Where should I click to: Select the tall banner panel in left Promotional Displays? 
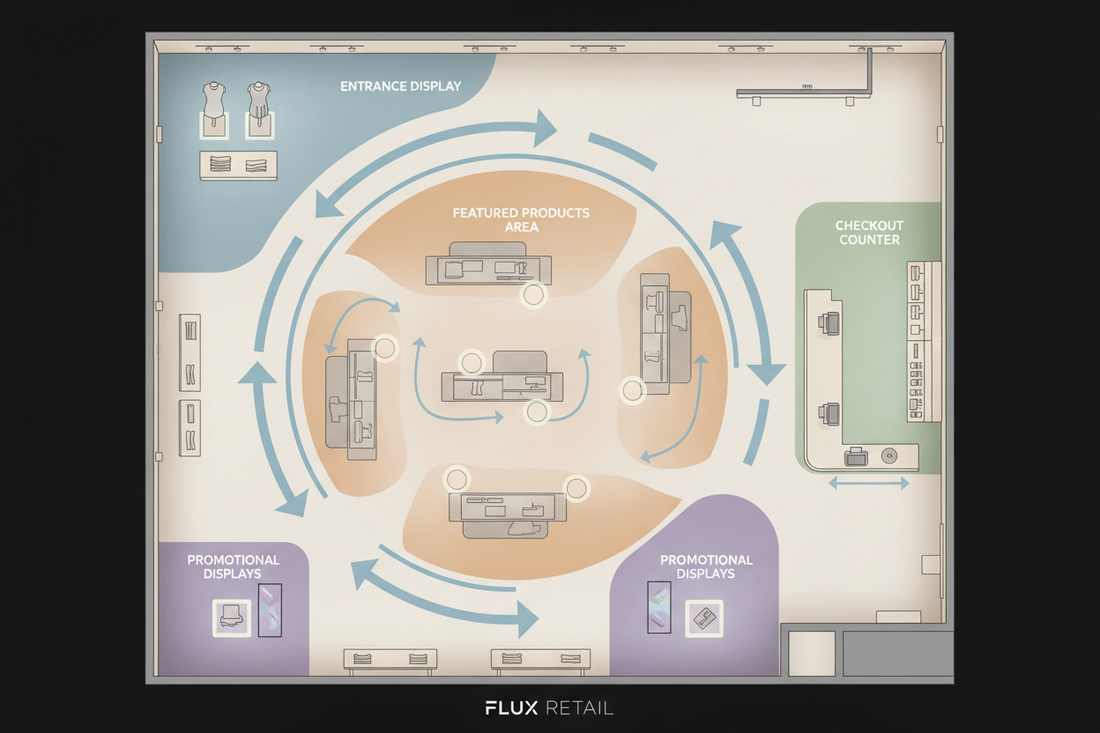[x=270, y=610]
